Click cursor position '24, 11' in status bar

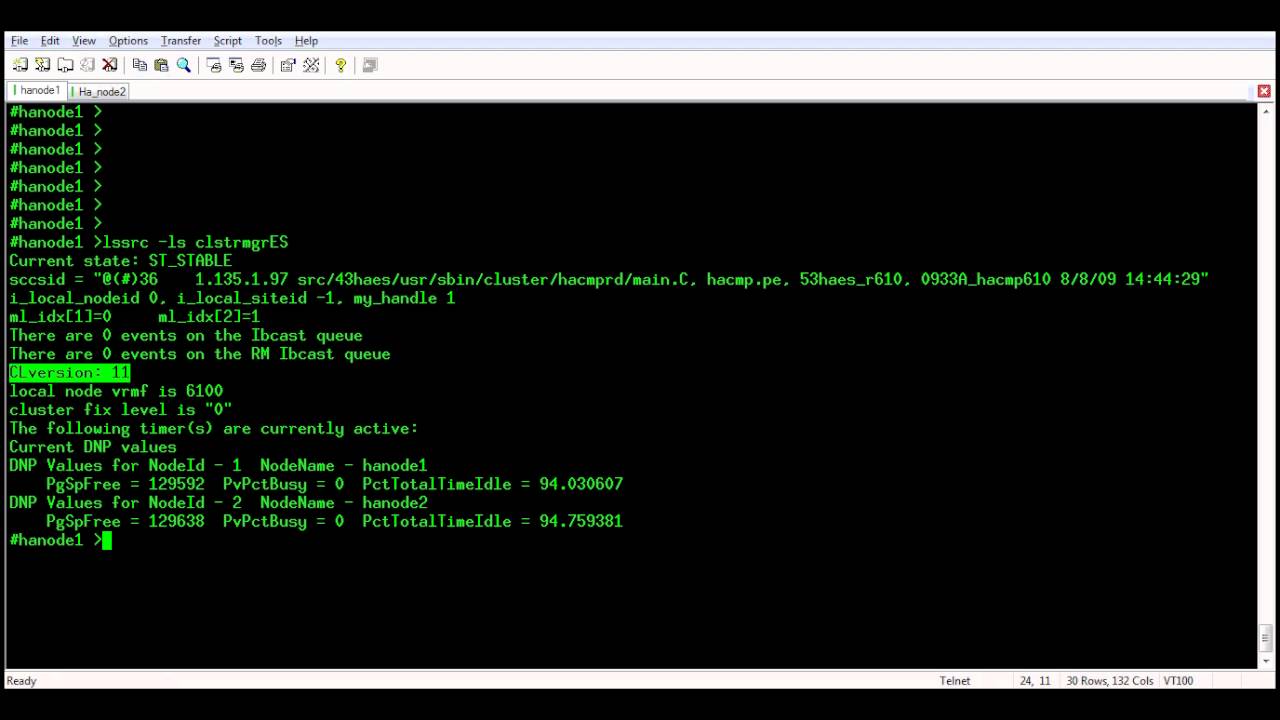(1035, 681)
